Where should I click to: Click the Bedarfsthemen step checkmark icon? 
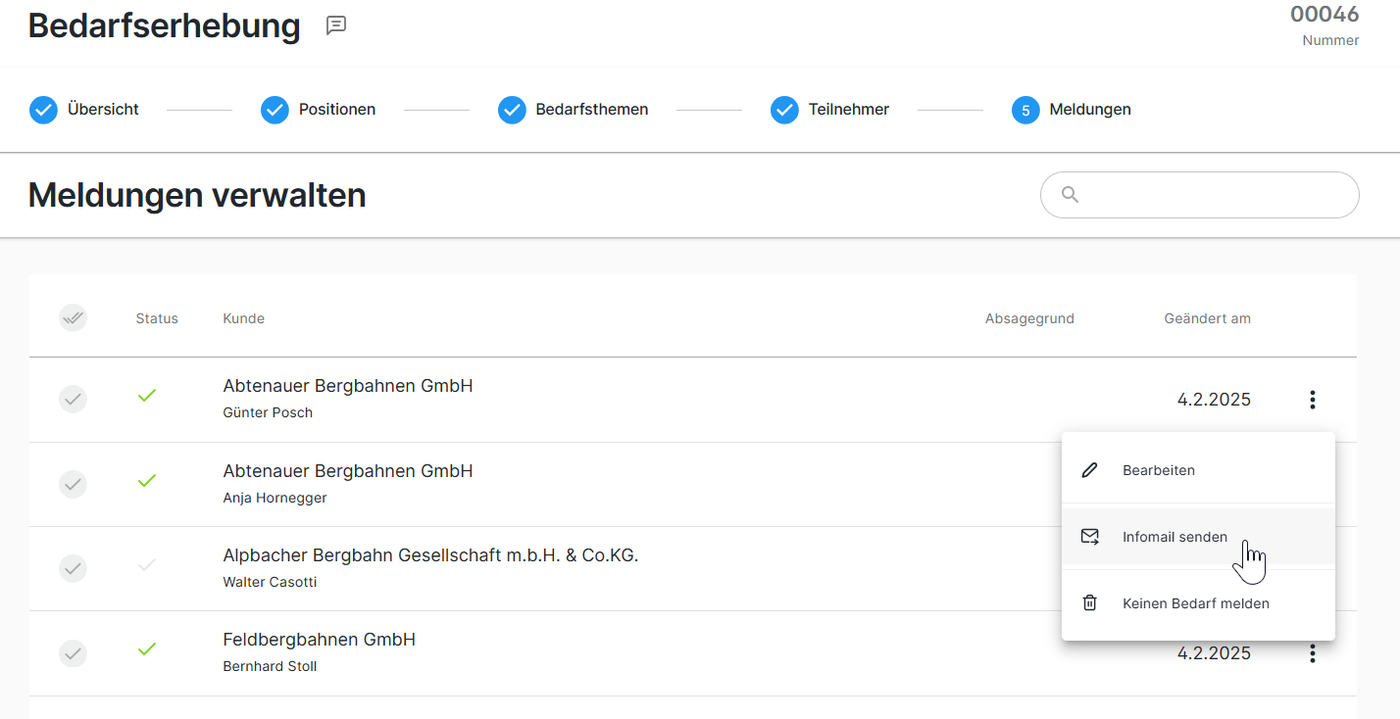coord(512,110)
